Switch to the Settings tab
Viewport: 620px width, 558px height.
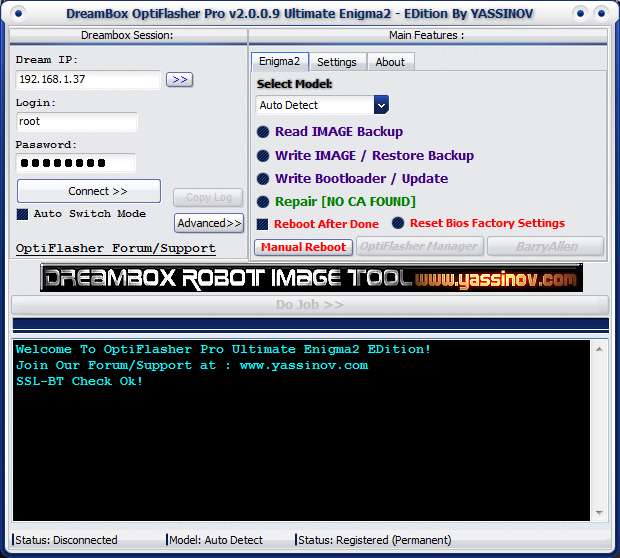click(x=337, y=62)
